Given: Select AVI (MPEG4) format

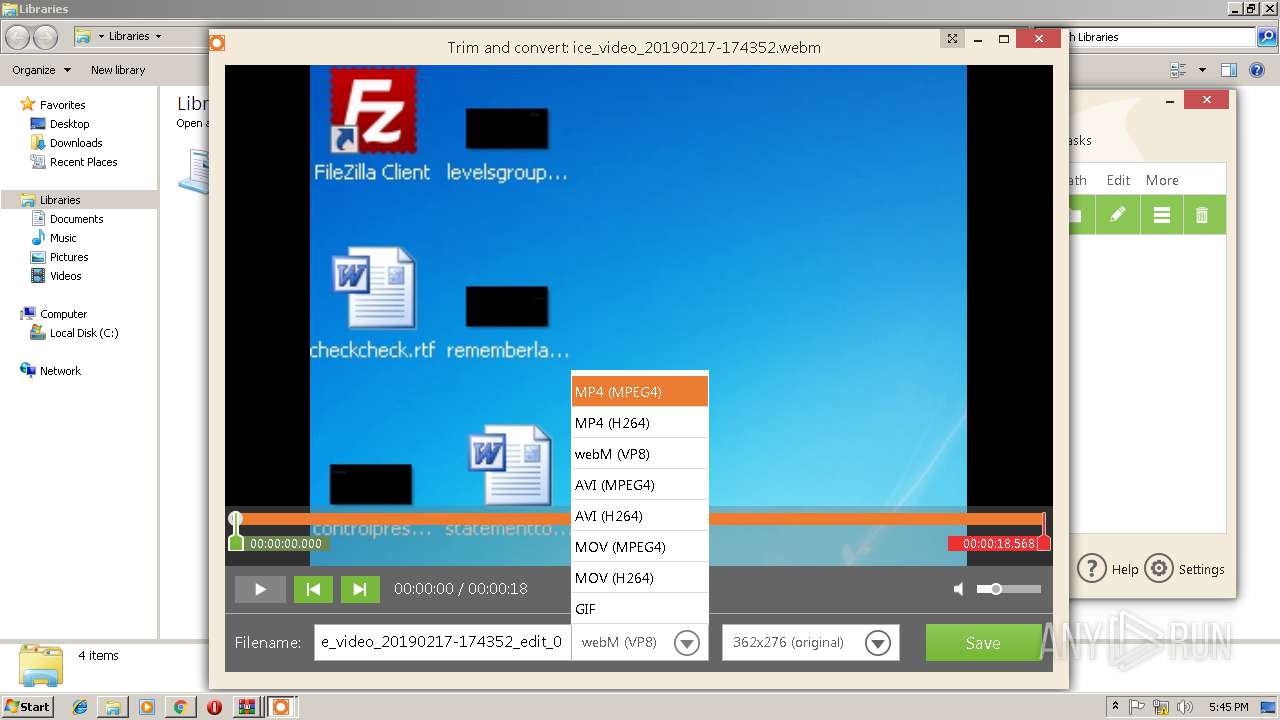Looking at the screenshot, I should point(640,485).
